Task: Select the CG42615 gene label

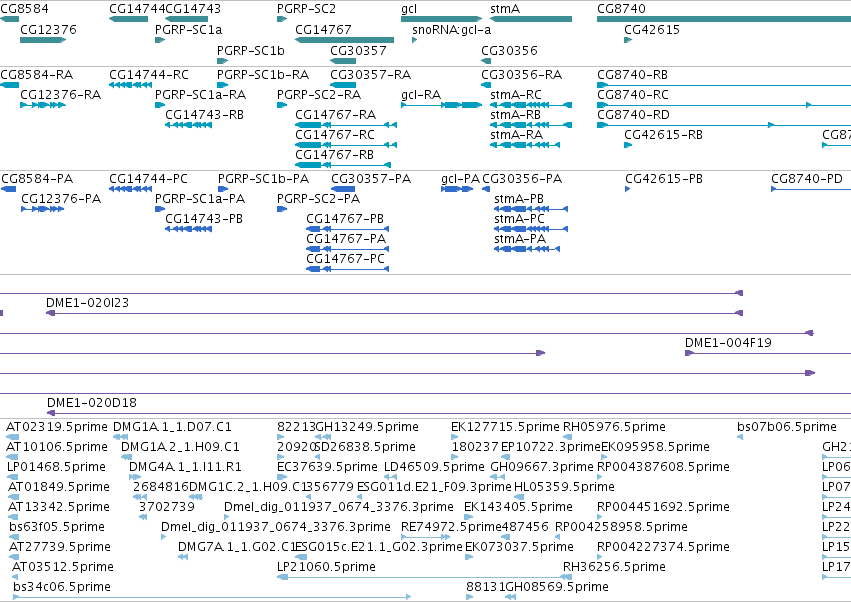Action: (x=652, y=29)
